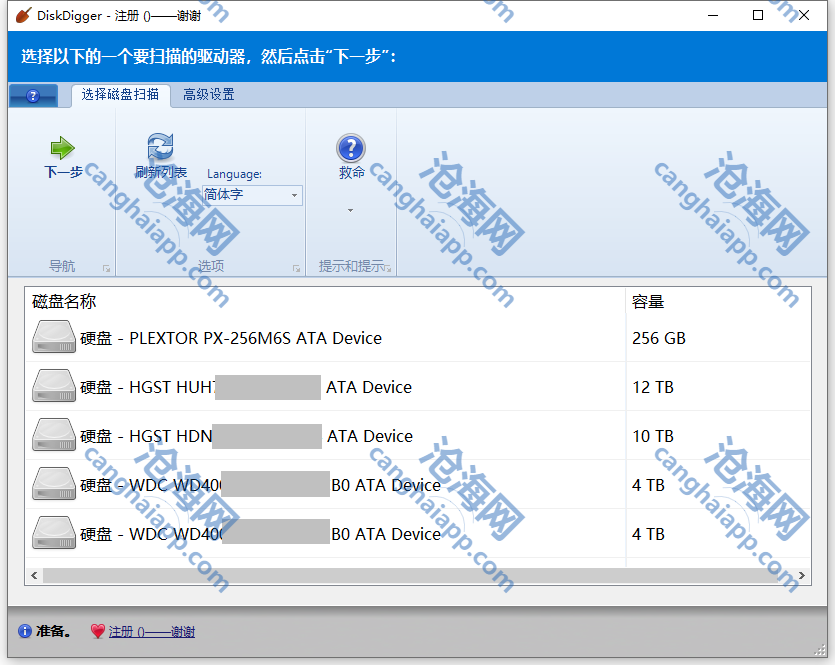
Task: Open help with the 救命 question mark icon
Action: click(x=350, y=148)
